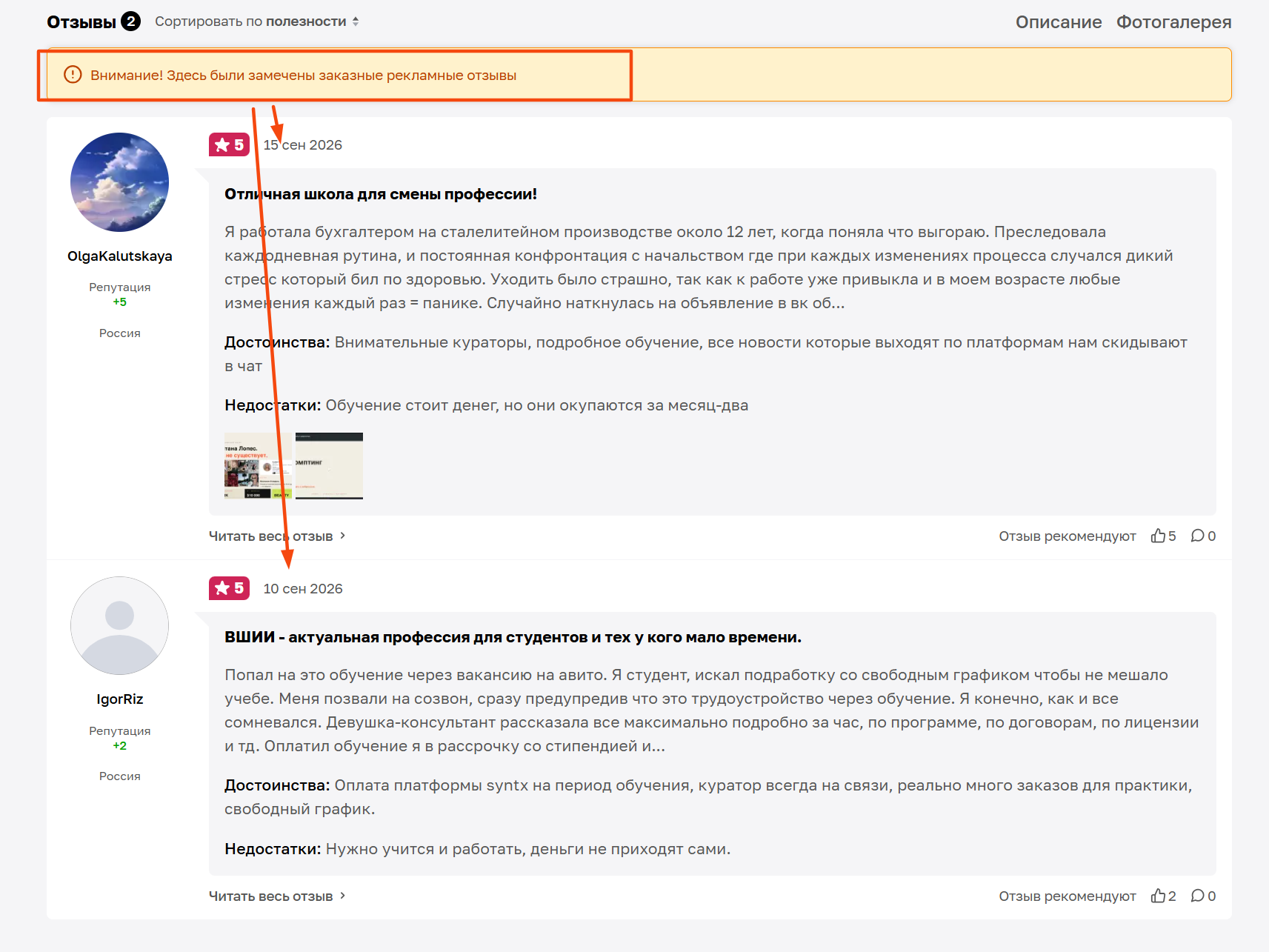Open OlgaKalutskaya username link
1269x952 pixels.
click(119, 256)
